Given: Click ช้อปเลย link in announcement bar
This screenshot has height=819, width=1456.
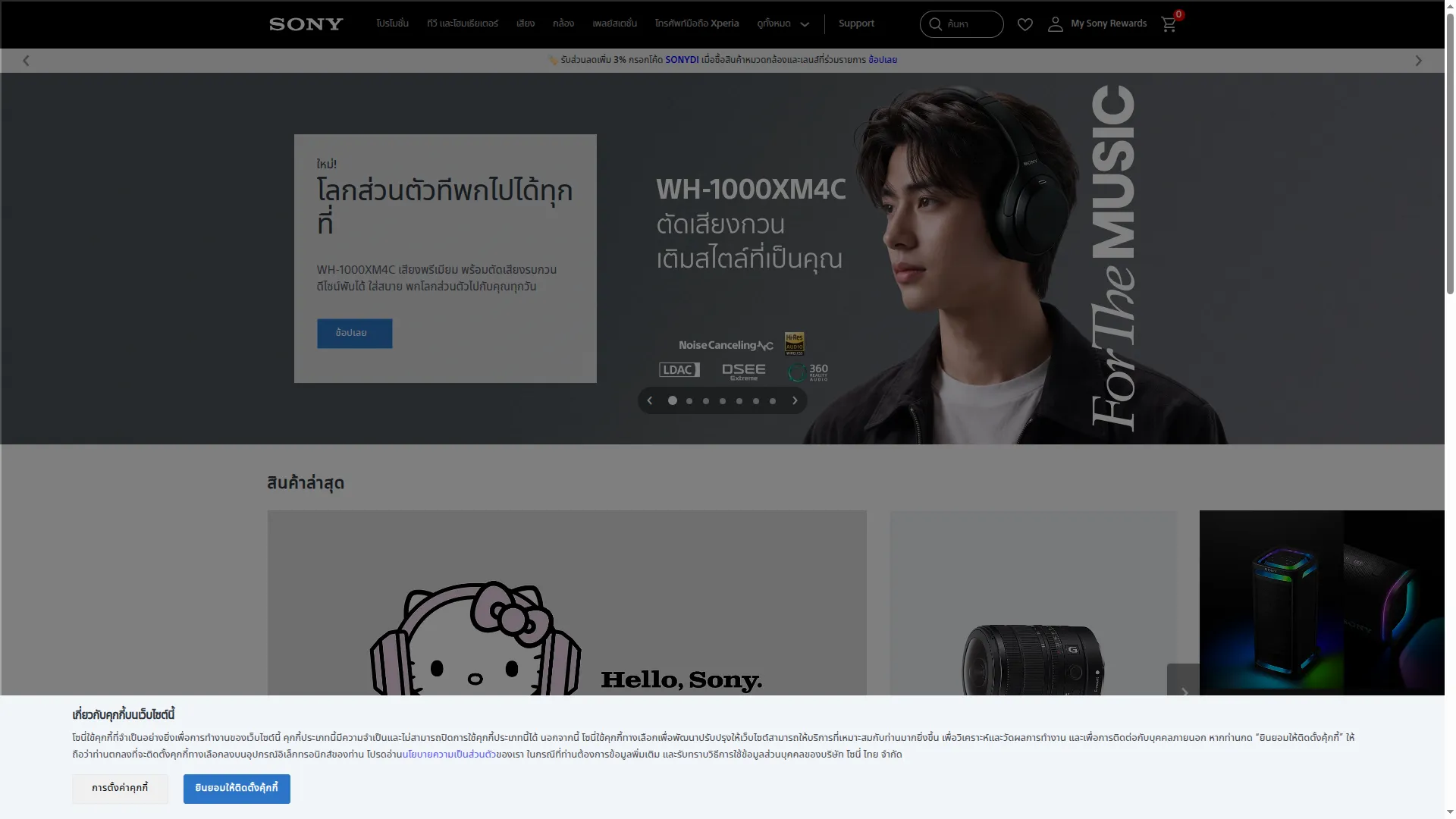Looking at the screenshot, I should point(883,60).
